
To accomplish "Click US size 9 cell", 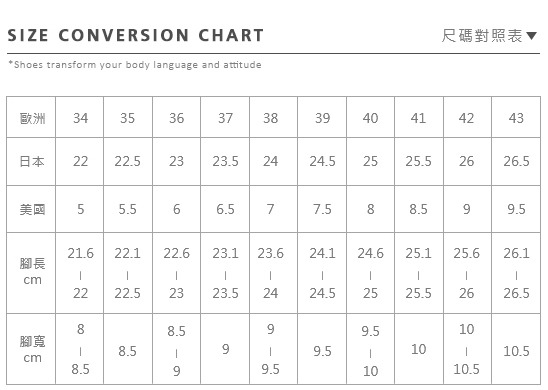I will 467,209.
